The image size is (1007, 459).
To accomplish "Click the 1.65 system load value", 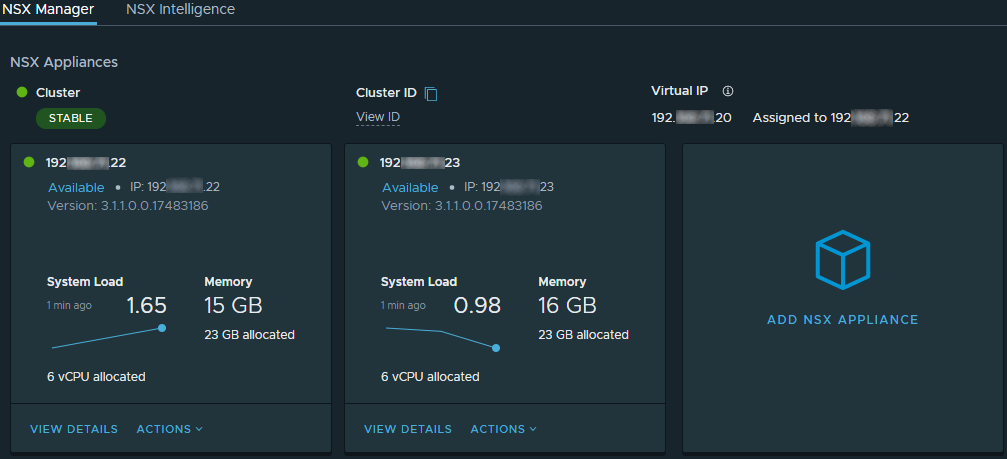I will 146,306.
